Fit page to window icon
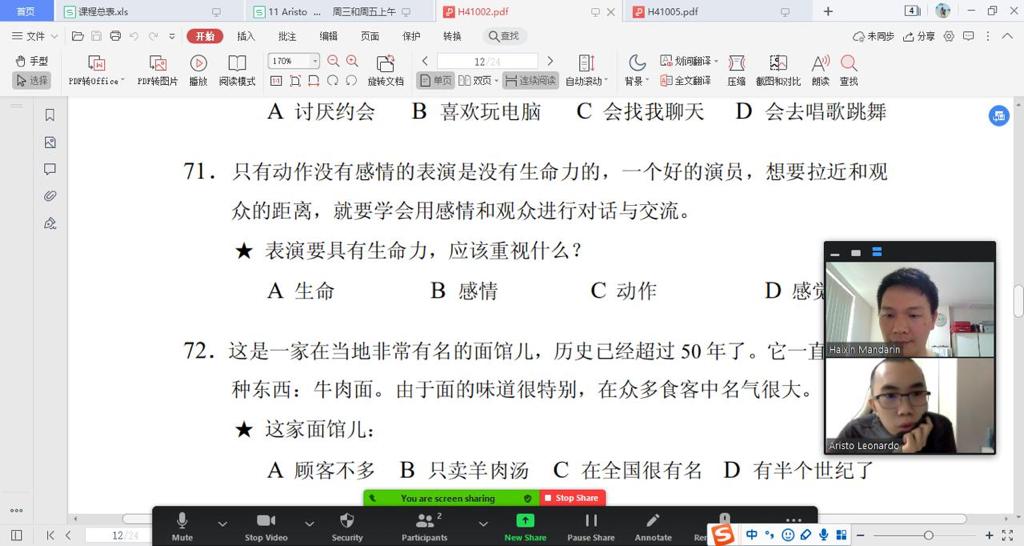 (295, 80)
